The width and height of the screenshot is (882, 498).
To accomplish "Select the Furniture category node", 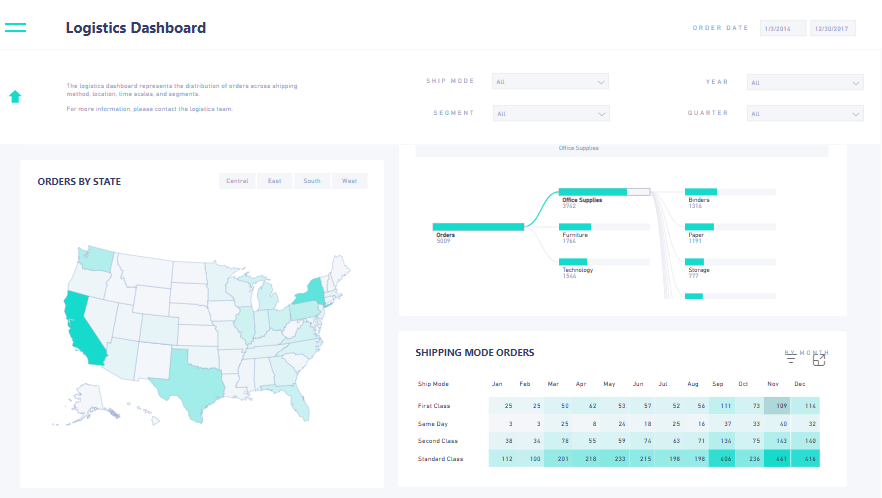I will pos(575,227).
